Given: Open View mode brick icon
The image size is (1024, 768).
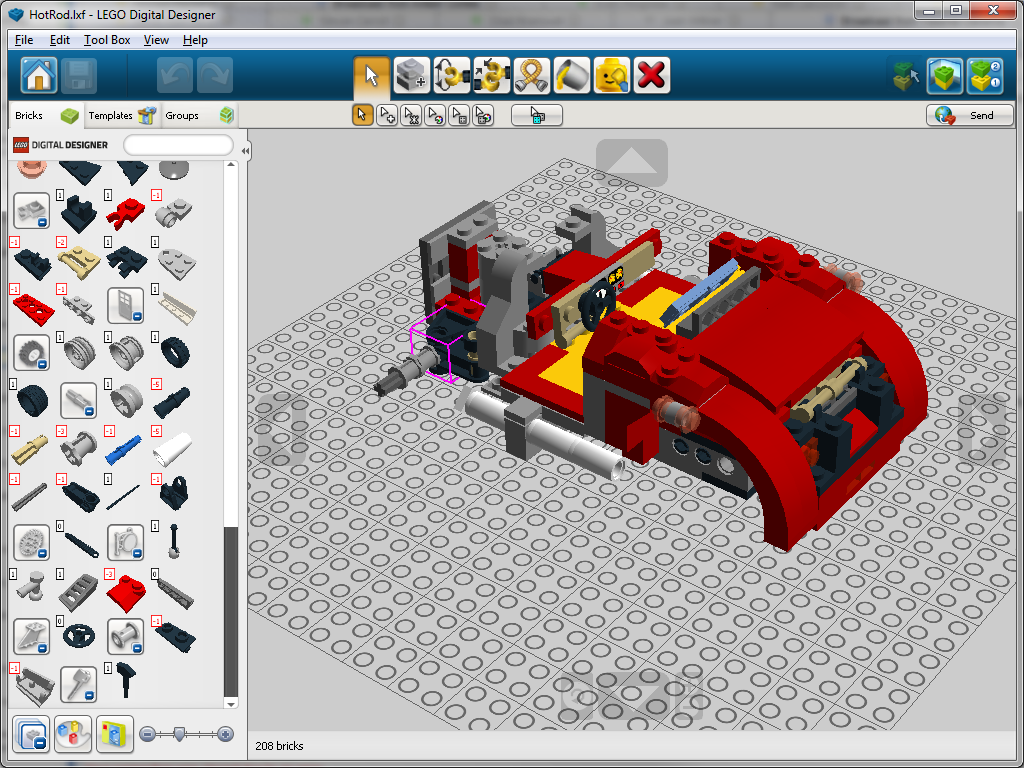Looking at the screenshot, I should [945, 76].
